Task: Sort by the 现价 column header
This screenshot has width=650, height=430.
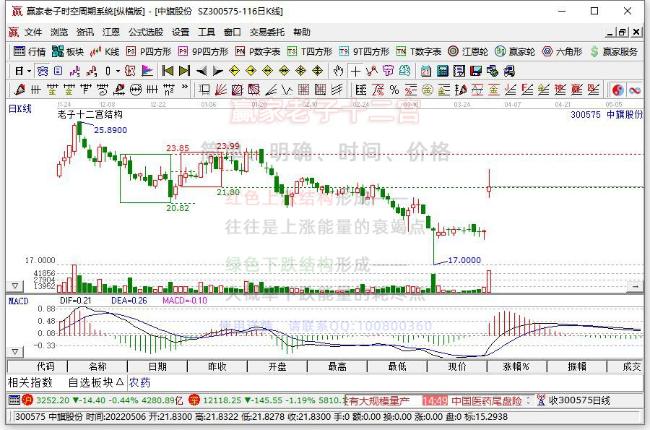Action: point(457,367)
